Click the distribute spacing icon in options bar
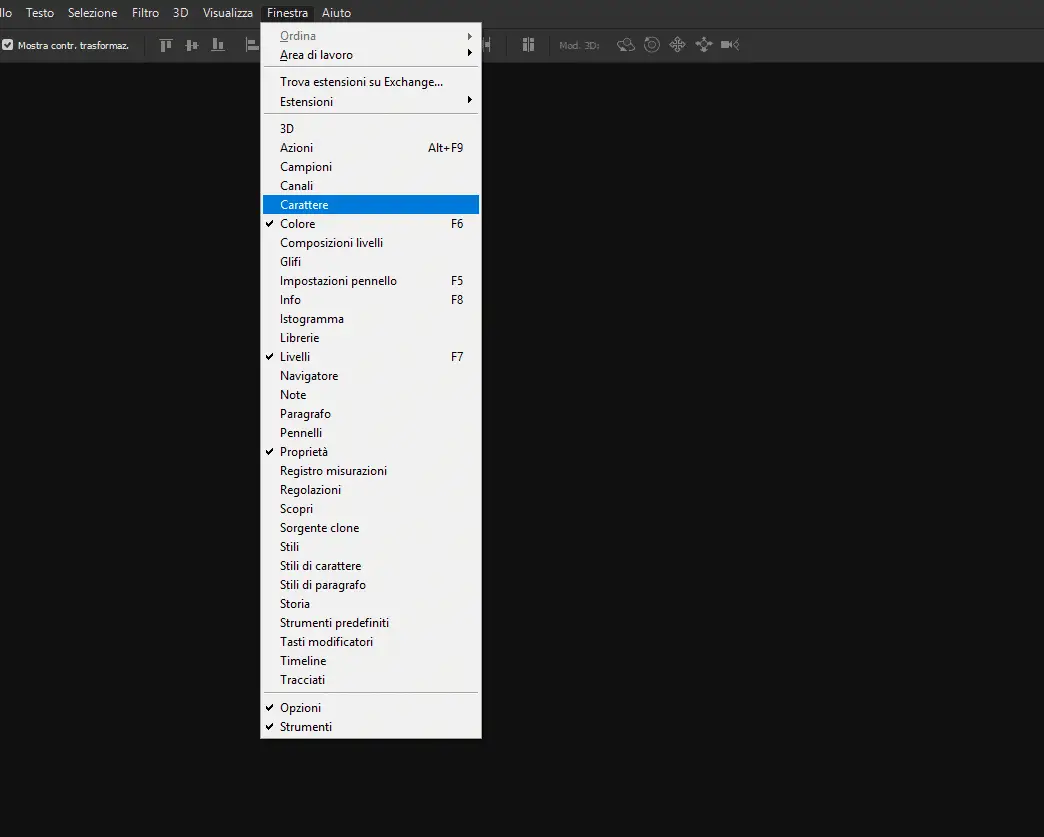 pos(528,45)
